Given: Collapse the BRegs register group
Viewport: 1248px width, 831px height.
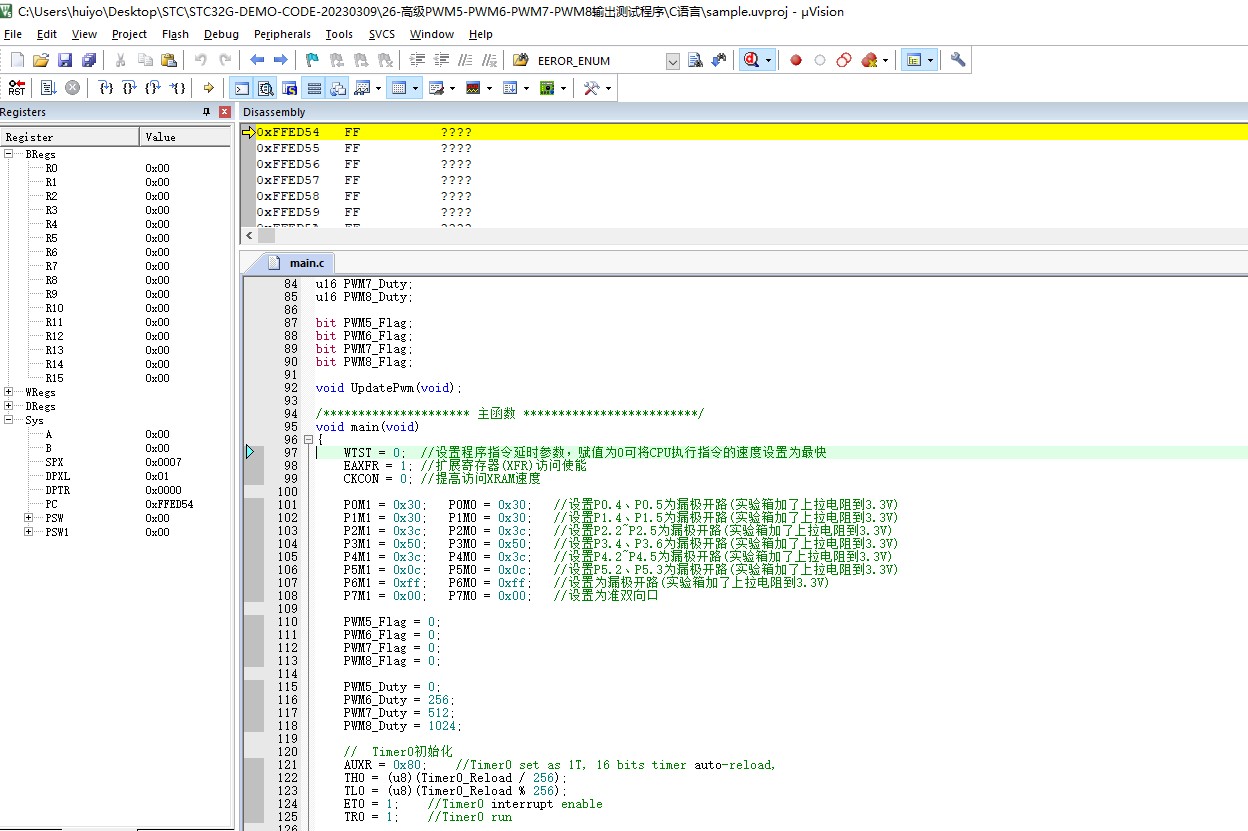Looking at the screenshot, I should [x=9, y=155].
